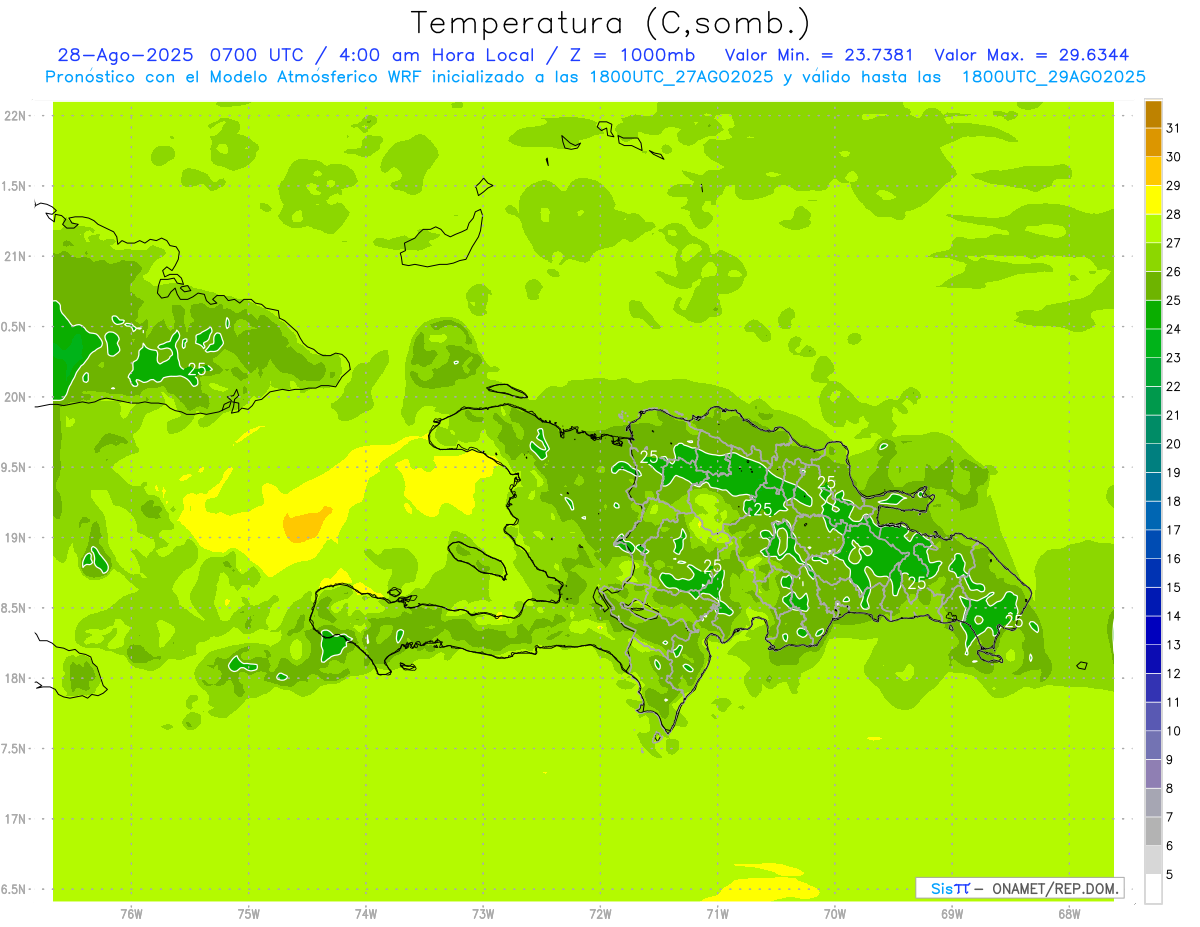Click the '72W' longitude axis label
The height and width of the screenshot is (927, 1200).
(x=600, y=914)
